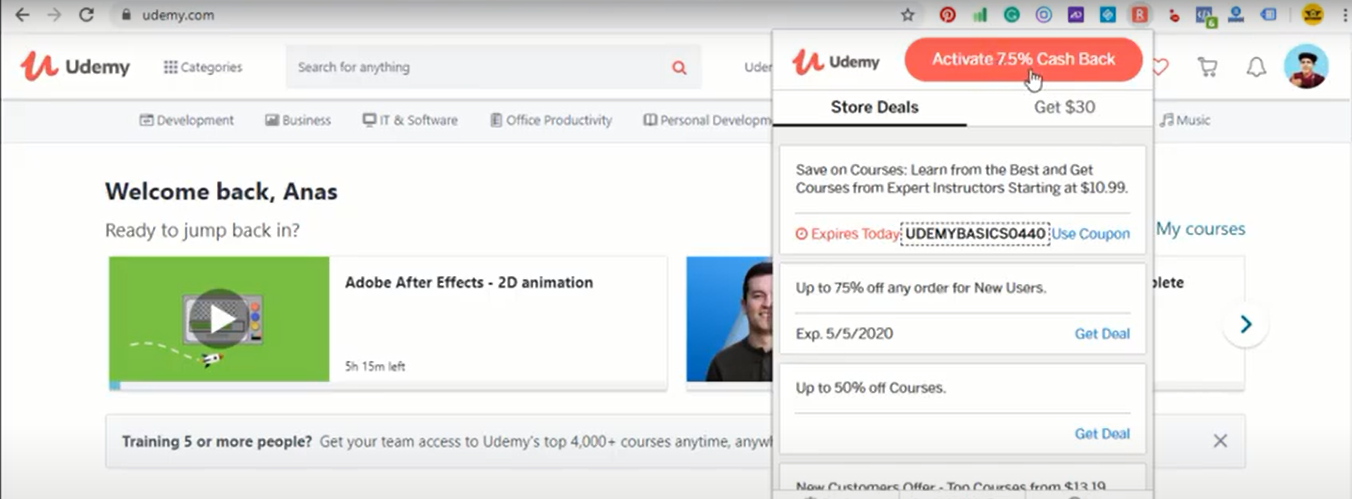Open the blue tag-shaped extension icon
Viewport: 1352px width, 499px height.
(x=1269, y=15)
